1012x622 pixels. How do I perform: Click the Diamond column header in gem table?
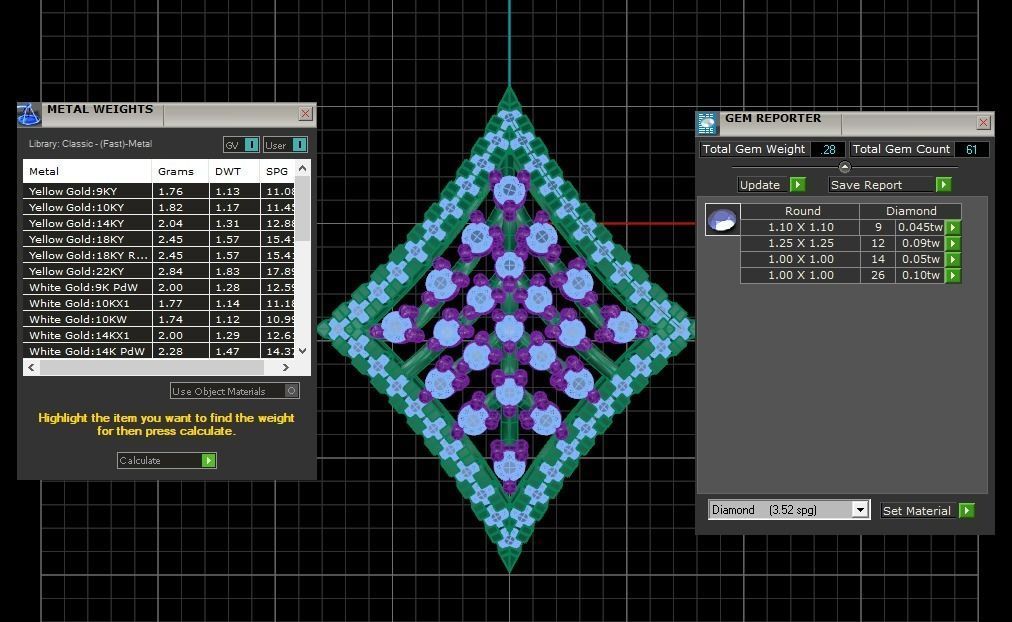click(x=911, y=211)
